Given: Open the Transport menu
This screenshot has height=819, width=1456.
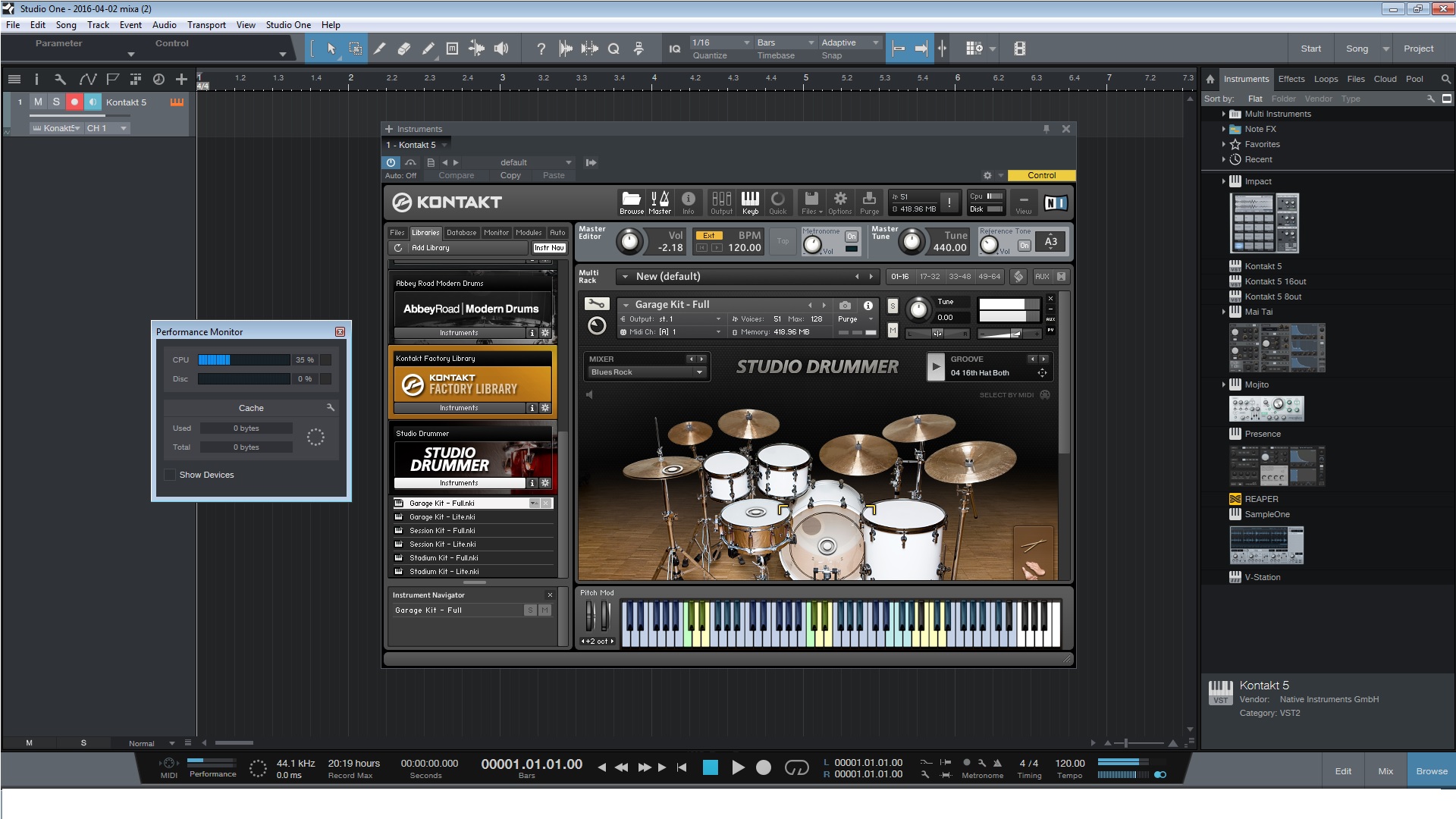Looking at the screenshot, I should coord(206,25).
